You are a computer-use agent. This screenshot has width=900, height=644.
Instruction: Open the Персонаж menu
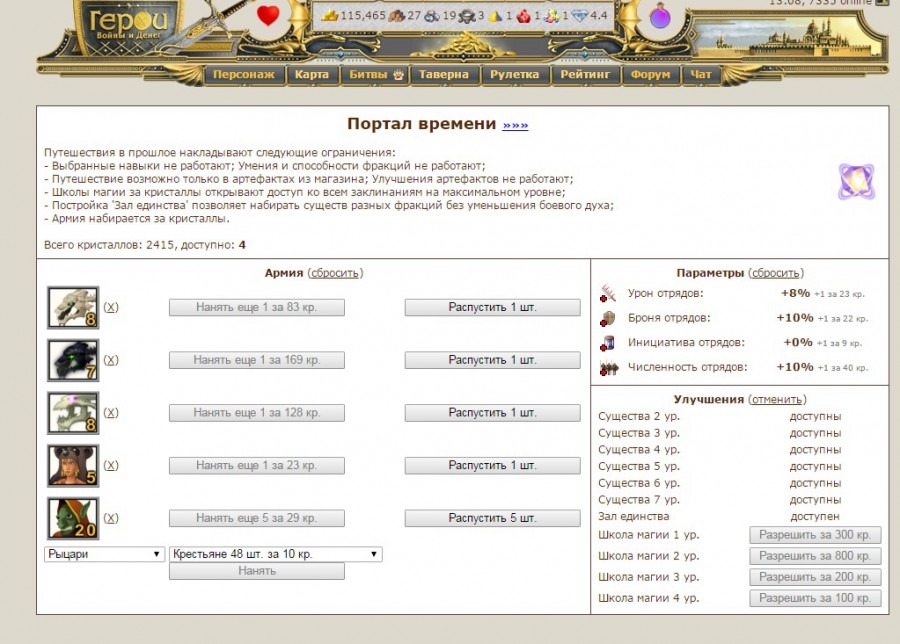click(x=244, y=74)
